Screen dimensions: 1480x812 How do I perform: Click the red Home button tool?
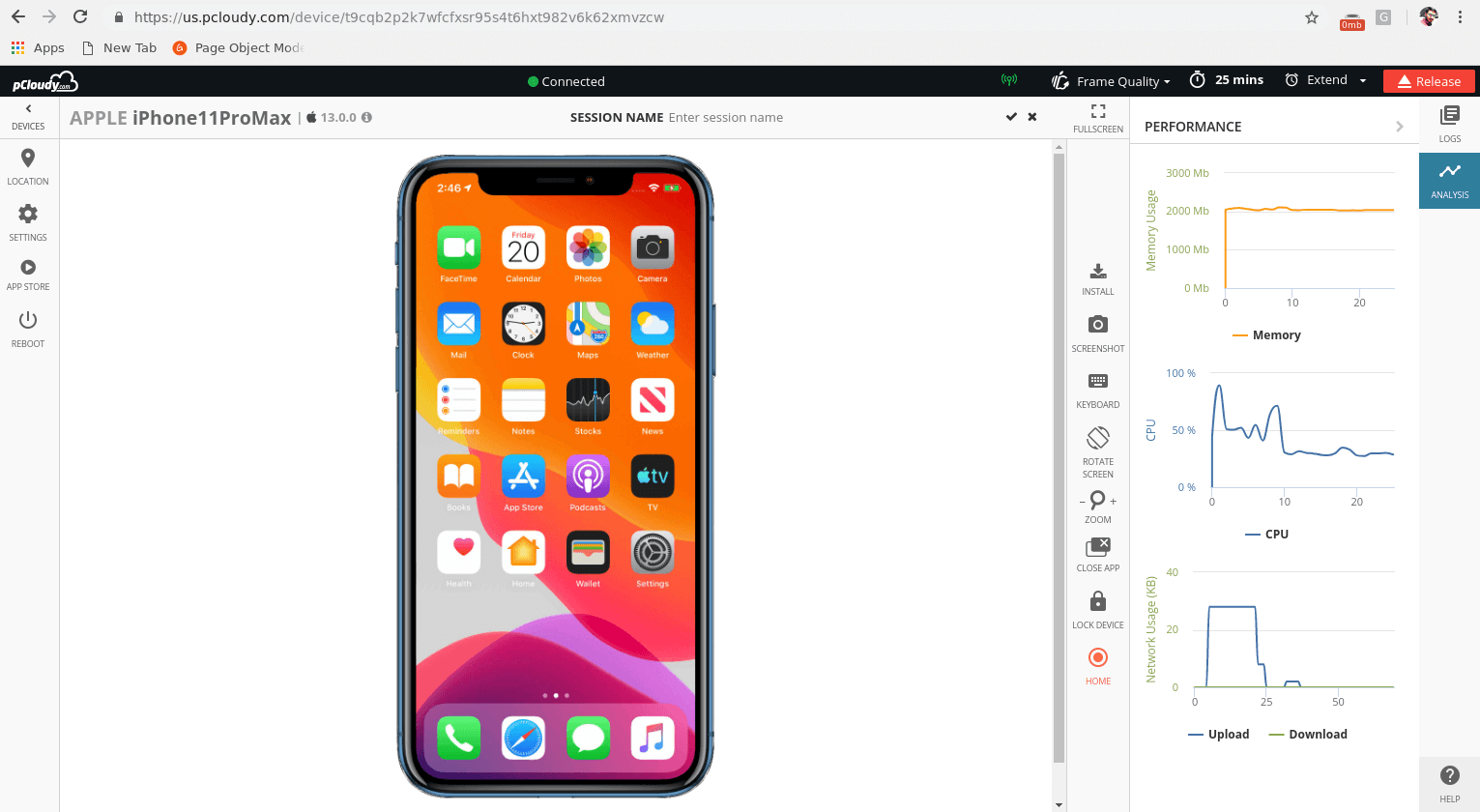coord(1098,666)
